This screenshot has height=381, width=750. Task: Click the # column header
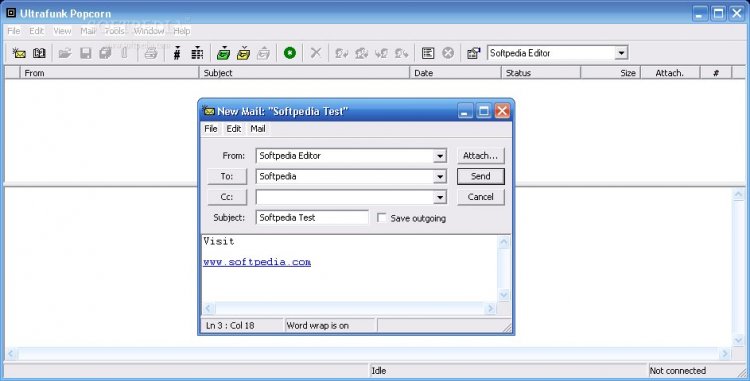click(716, 73)
